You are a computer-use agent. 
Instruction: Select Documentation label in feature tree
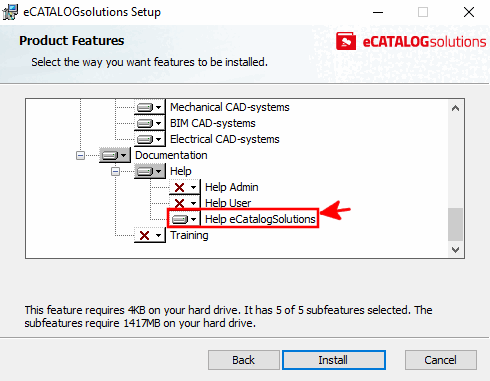pos(171,155)
